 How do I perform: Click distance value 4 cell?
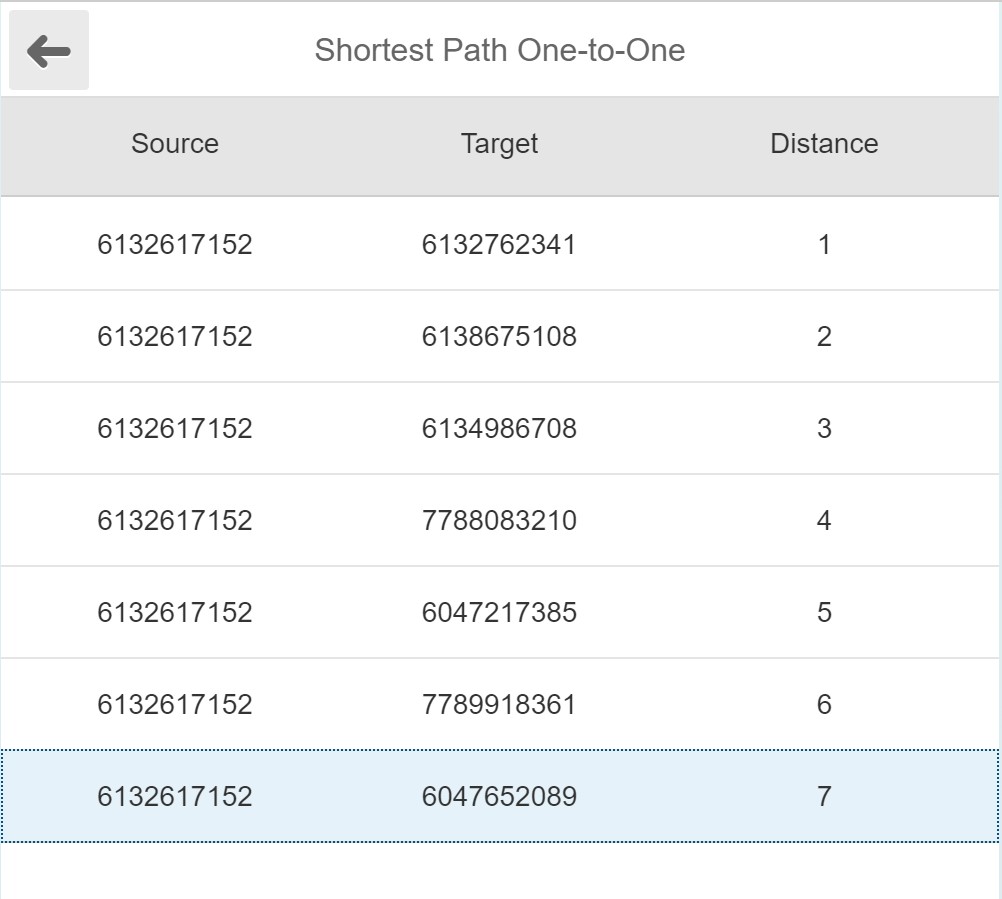(824, 521)
